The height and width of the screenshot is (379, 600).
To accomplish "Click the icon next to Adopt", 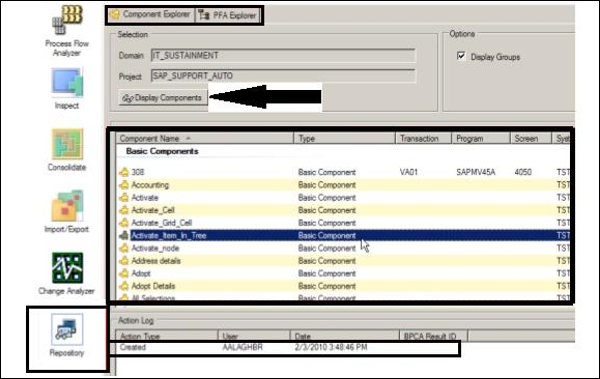I will tap(124, 273).
